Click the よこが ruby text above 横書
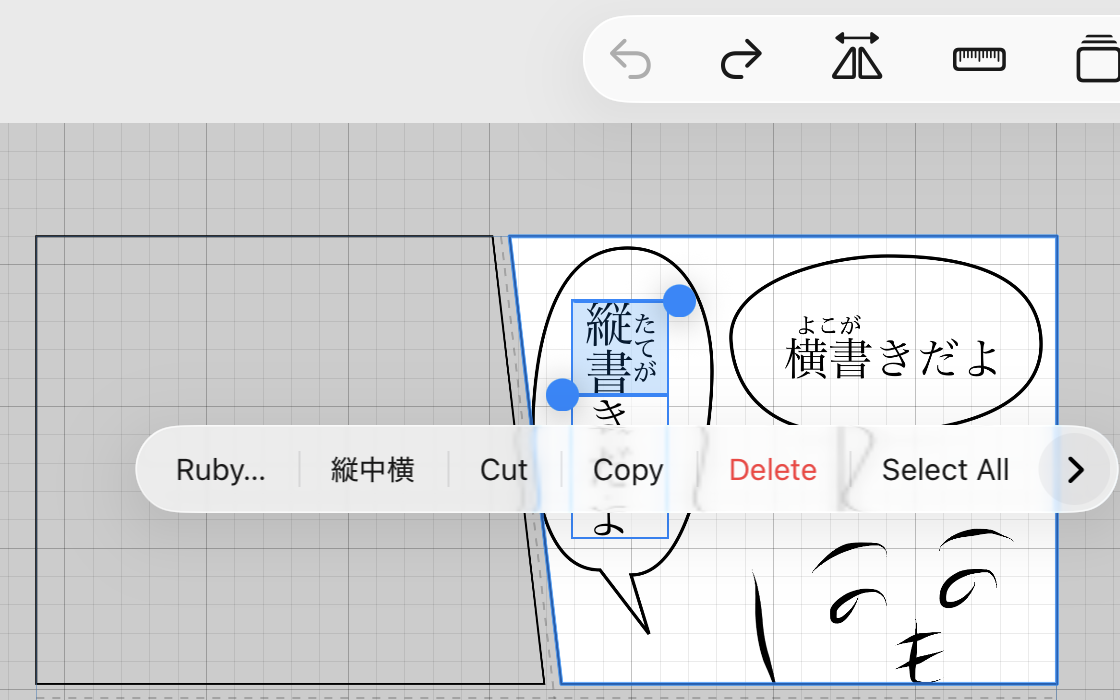Viewport: 1120px width, 700px height. tap(829, 325)
